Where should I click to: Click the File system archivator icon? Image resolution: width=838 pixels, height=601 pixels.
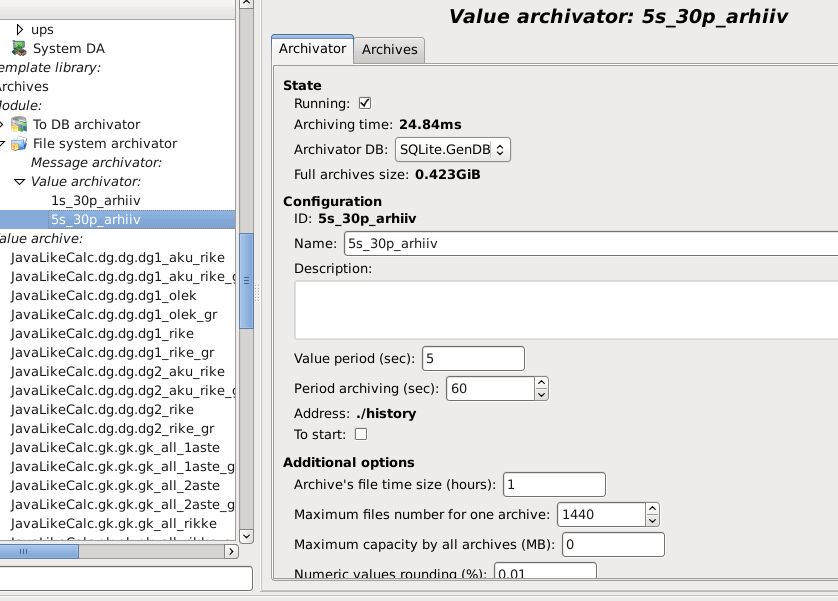(x=19, y=143)
